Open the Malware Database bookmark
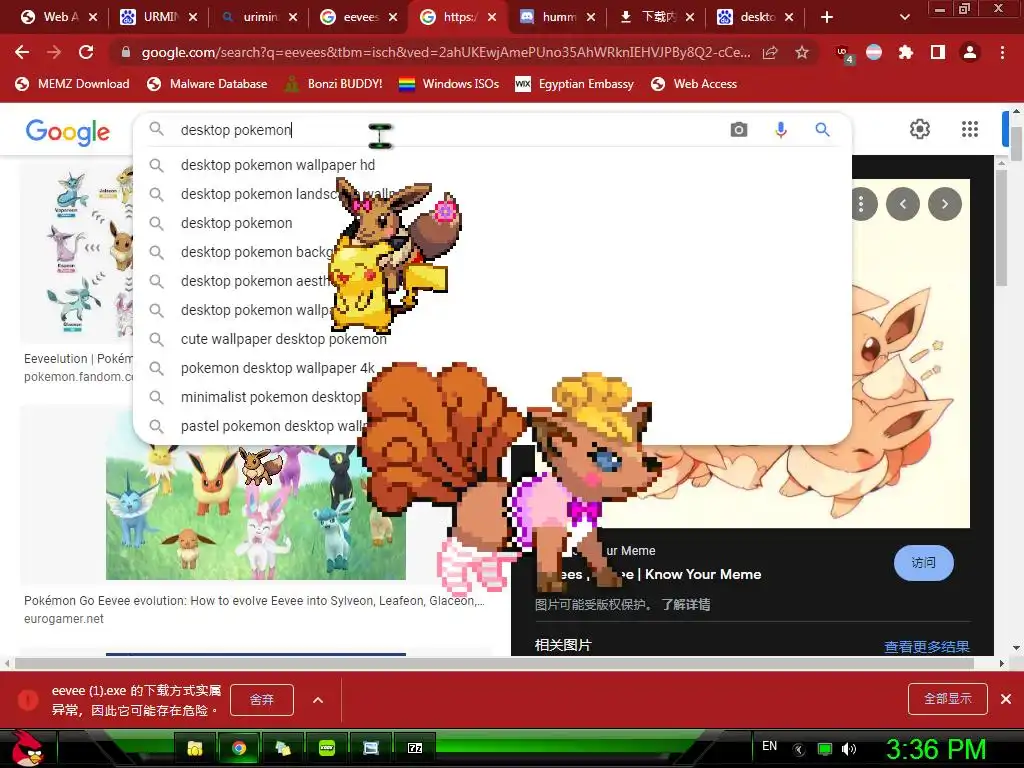 pyautogui.click(x=208, y=84)
